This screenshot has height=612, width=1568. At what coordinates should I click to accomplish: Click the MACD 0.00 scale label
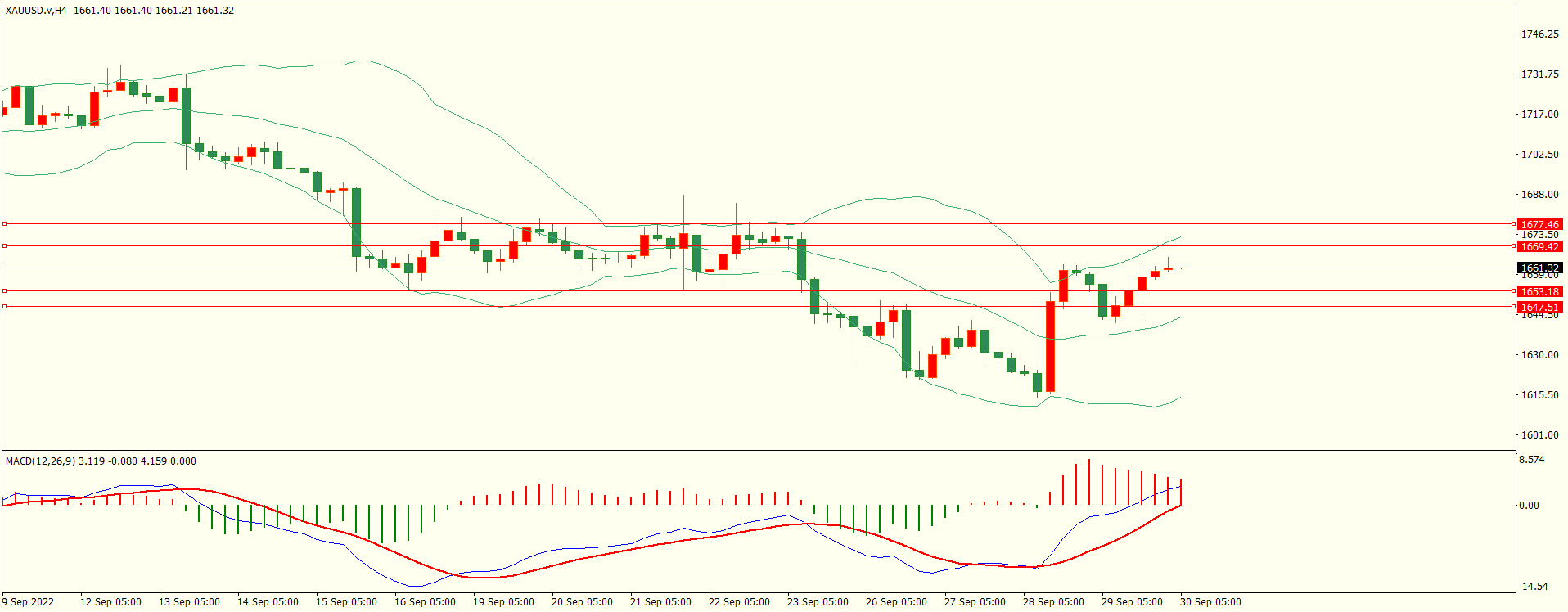[x=1529, y=506]
